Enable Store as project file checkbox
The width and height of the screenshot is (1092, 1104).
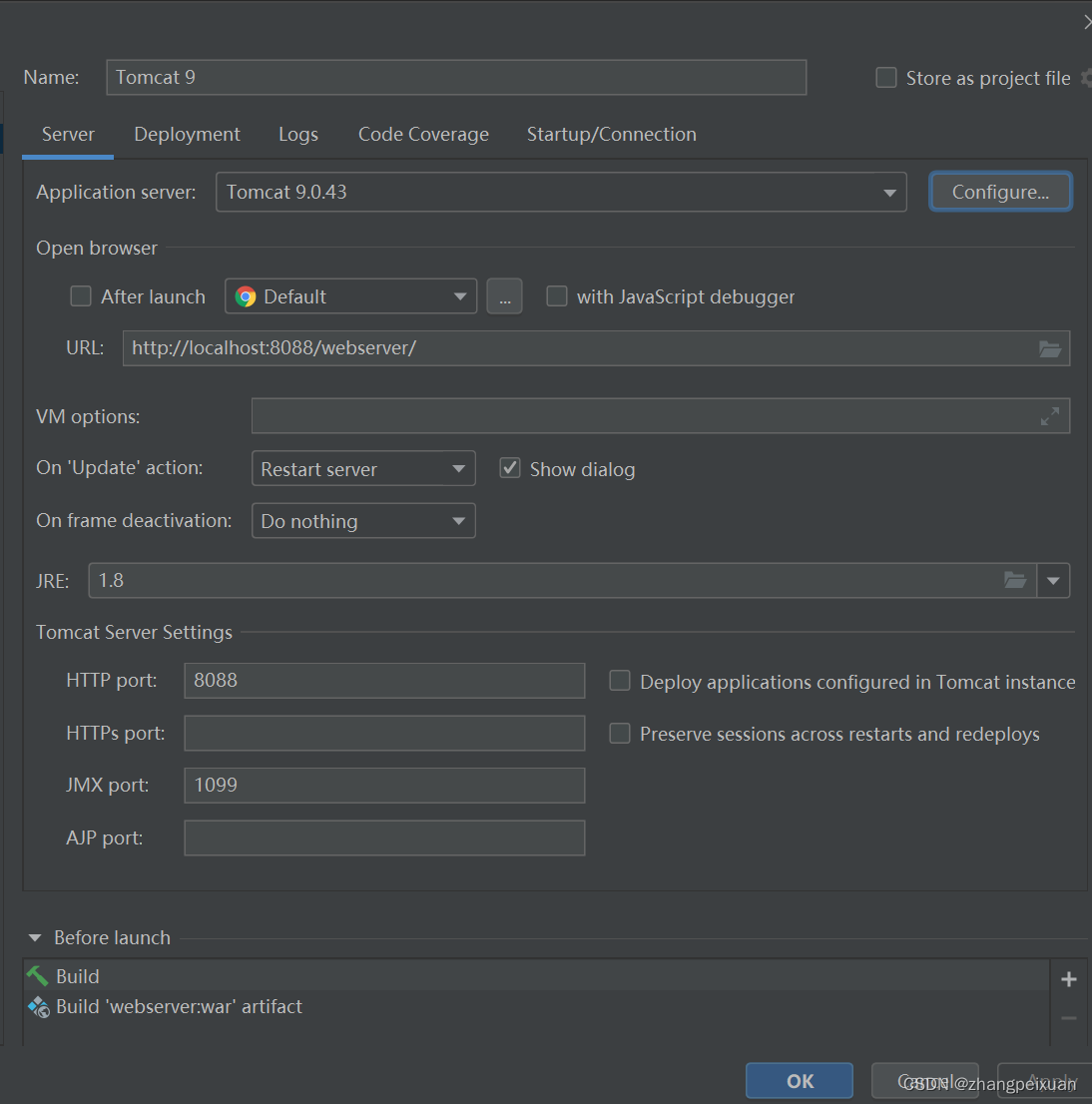coord(885,78)
